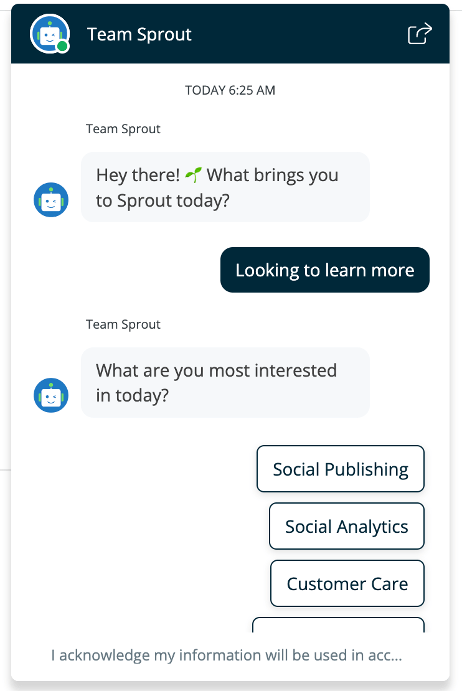Click the "Looking to learn more" sent message

(325, 270)
